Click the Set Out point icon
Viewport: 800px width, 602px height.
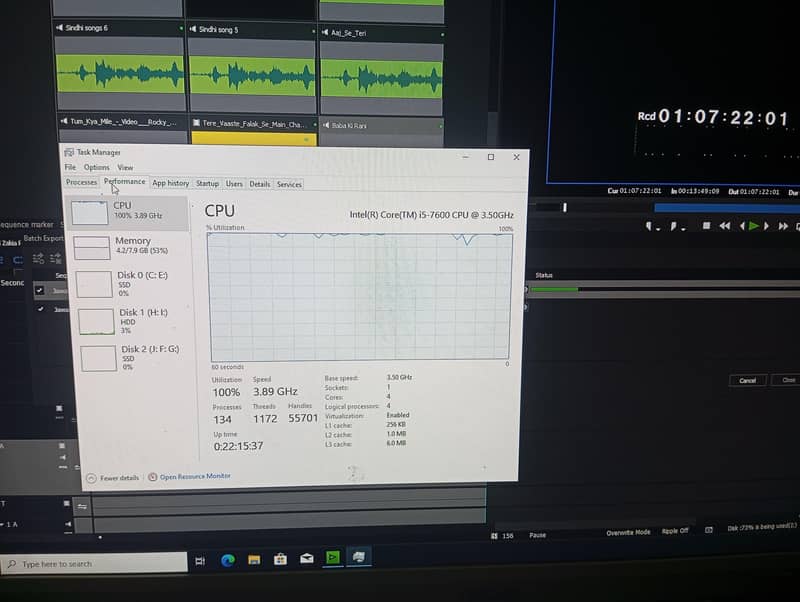[673, 225]
